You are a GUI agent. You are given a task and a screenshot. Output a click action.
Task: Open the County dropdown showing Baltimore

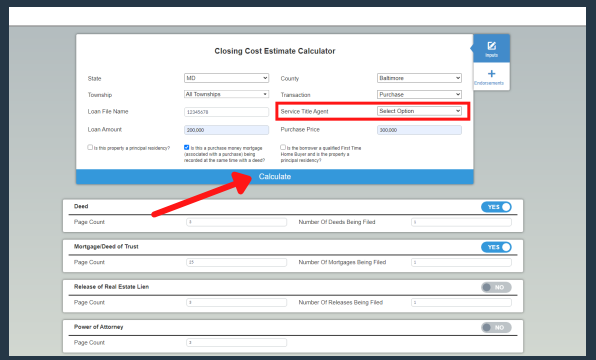click(419, 78)
